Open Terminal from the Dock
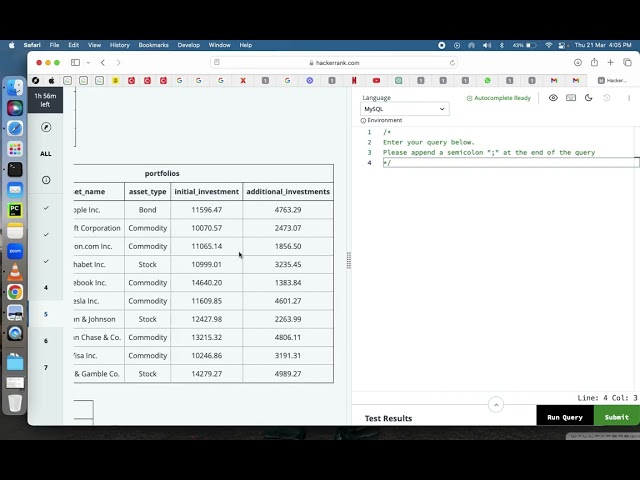 [15, 169]
